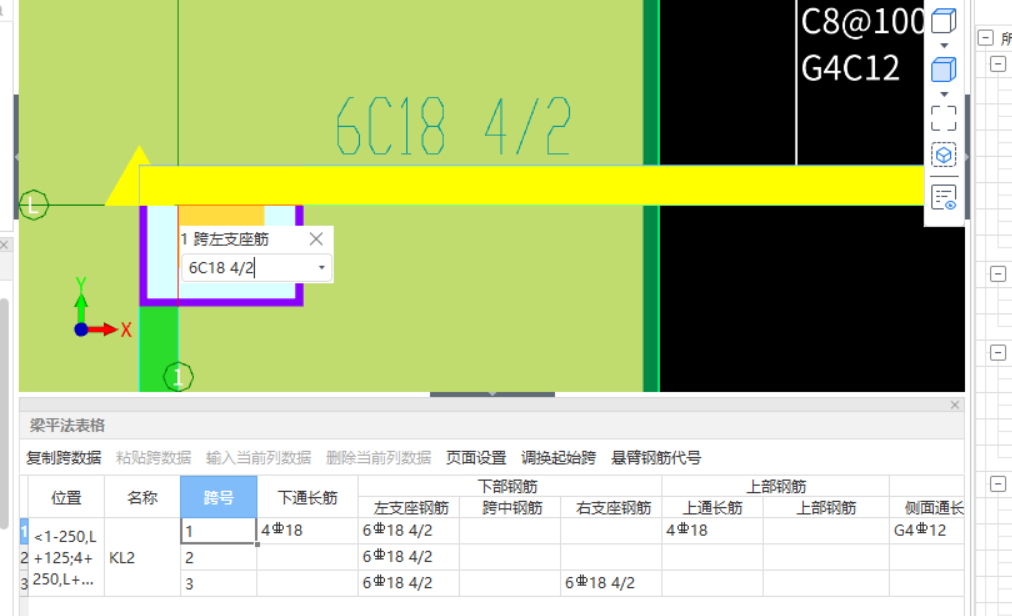Image resolution: width=1012 pixels, height=616 pixels.
Task: Click row 1 左支座钢筋 cell 6⌀18 4/2
Action: point(409,531)
